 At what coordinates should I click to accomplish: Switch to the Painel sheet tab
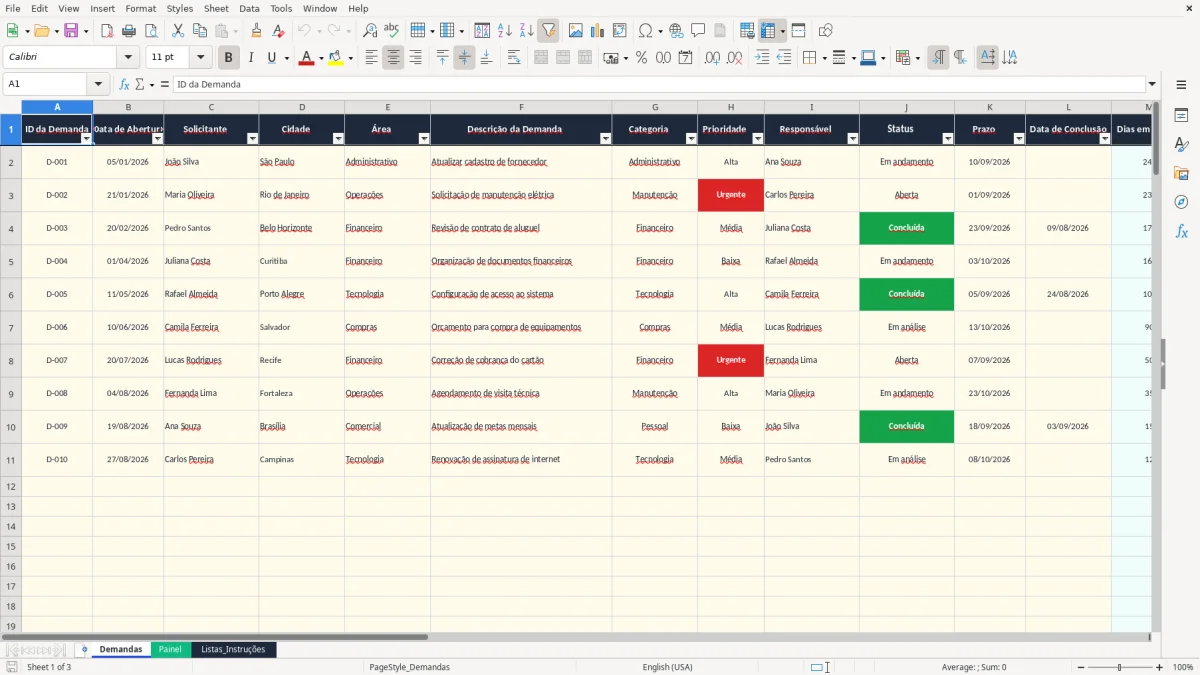click(x=170, y=650)
